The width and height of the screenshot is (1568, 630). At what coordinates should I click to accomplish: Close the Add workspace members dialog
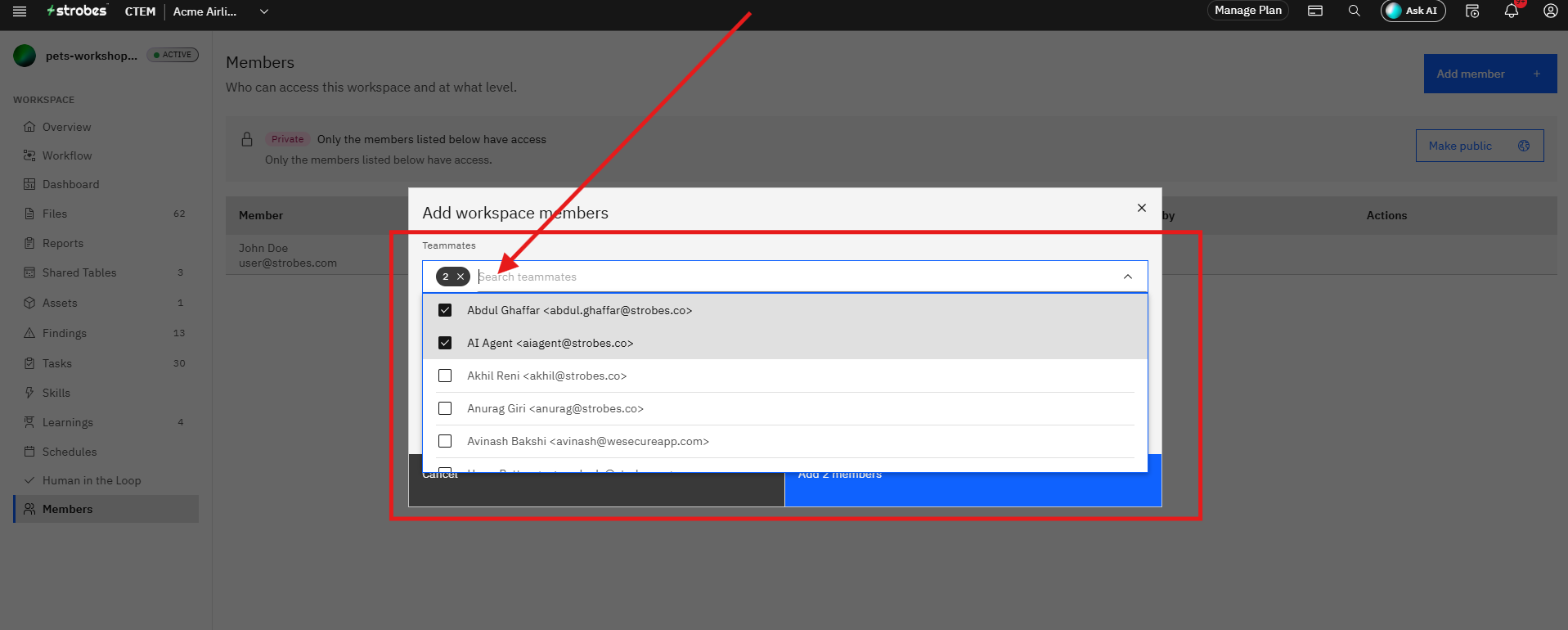click(x=1142, y=208)
